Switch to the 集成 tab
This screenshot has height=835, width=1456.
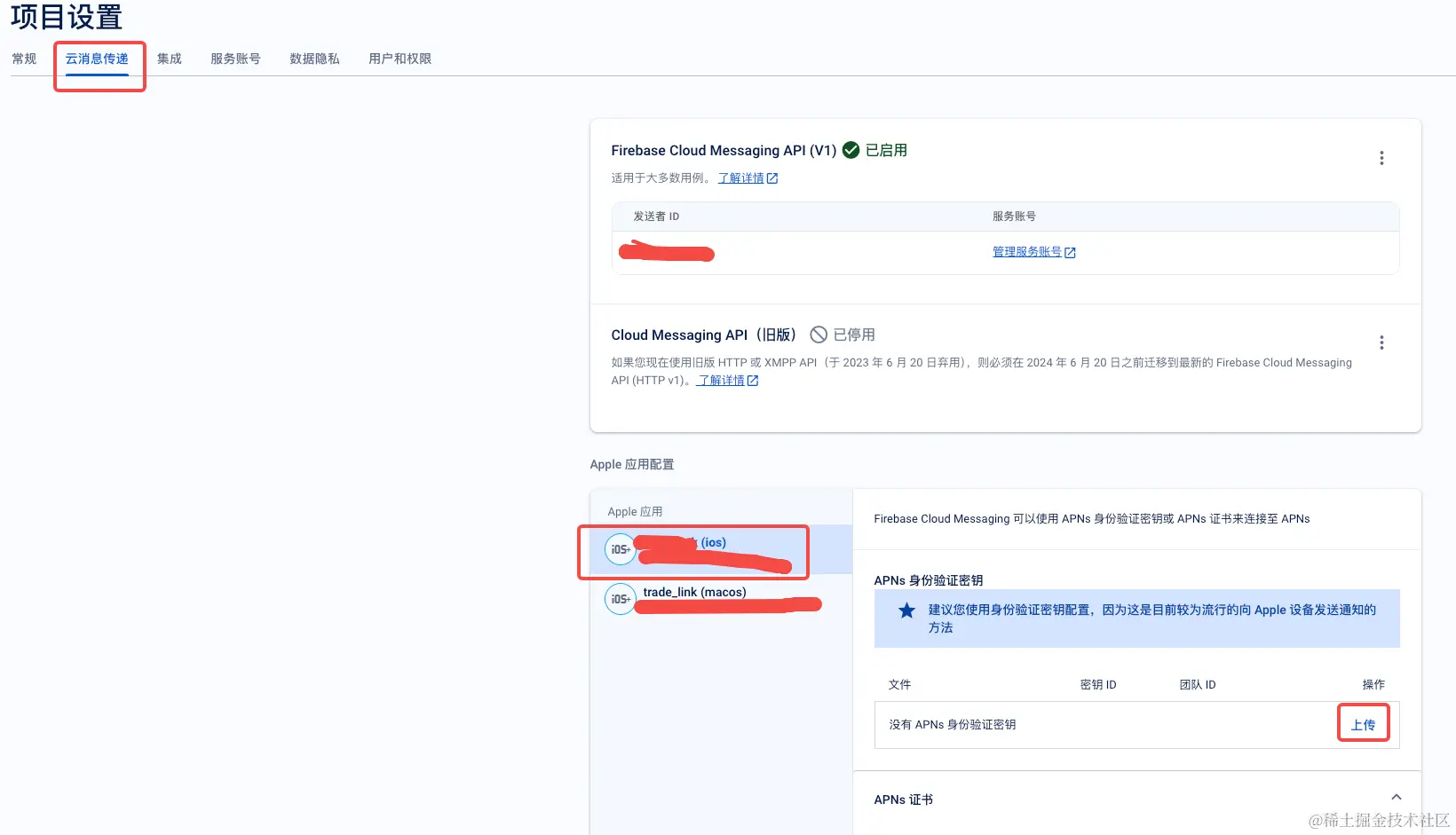click(x=169, y=59)
